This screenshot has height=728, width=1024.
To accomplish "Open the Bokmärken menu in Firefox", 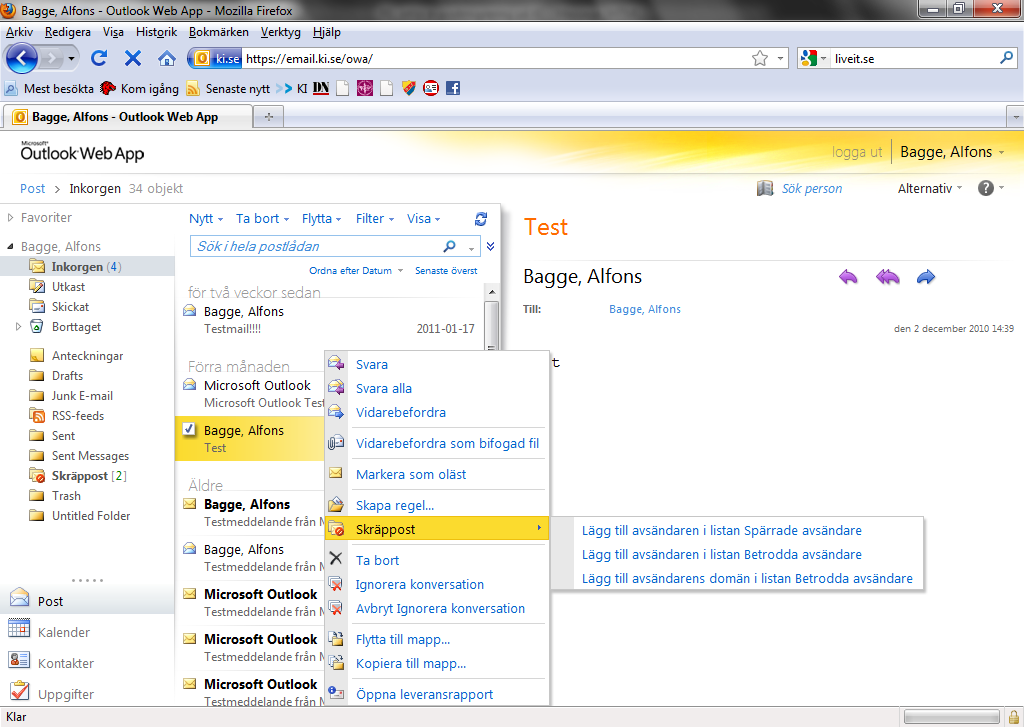I will pyautogui.click(x=219, y=31).
